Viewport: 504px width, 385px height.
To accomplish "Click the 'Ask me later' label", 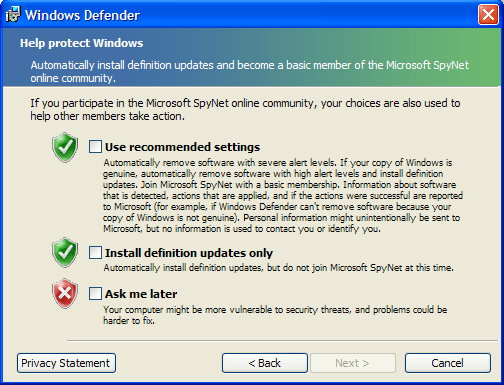I will (x=141, y=294).
